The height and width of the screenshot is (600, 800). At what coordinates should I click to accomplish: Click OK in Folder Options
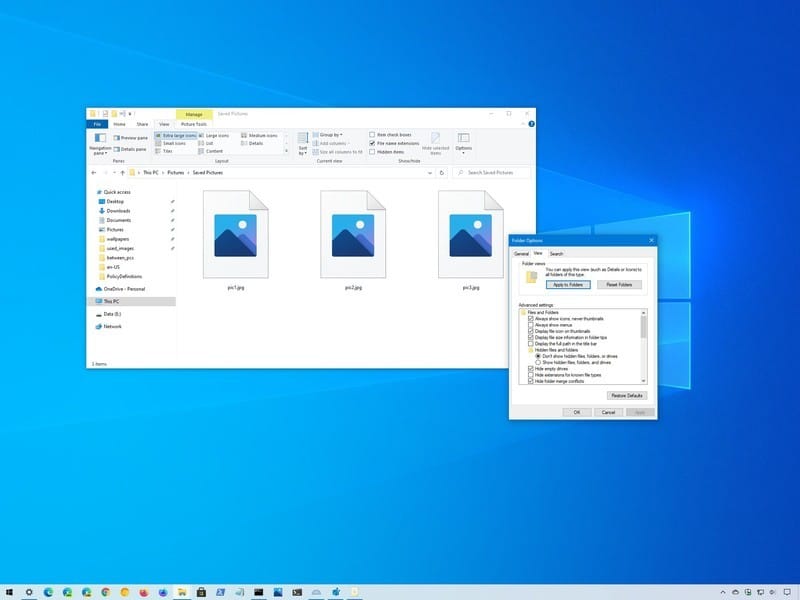coord(577,412)
